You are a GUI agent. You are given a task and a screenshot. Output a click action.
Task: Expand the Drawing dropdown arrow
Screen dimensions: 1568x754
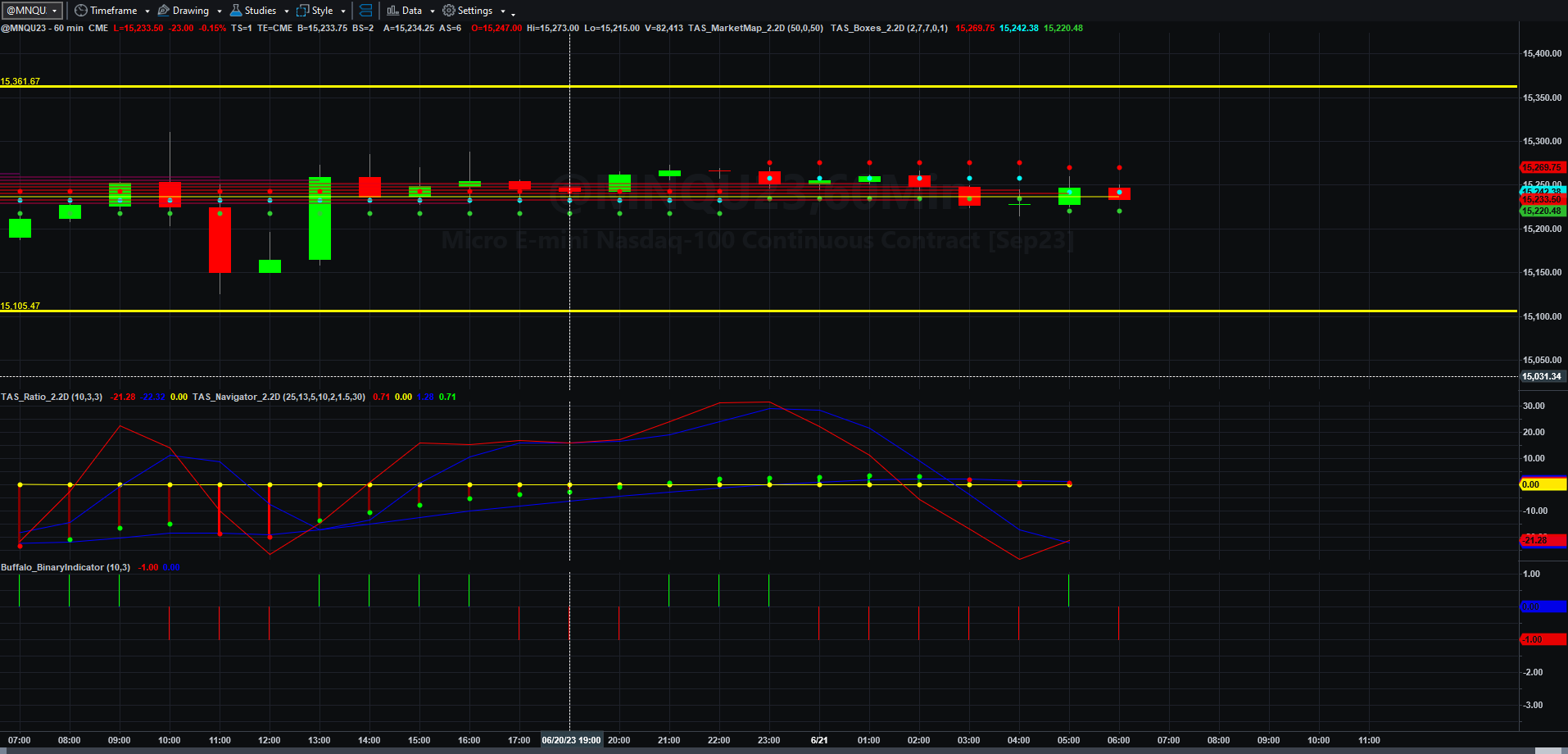click(x=220, y=11)
